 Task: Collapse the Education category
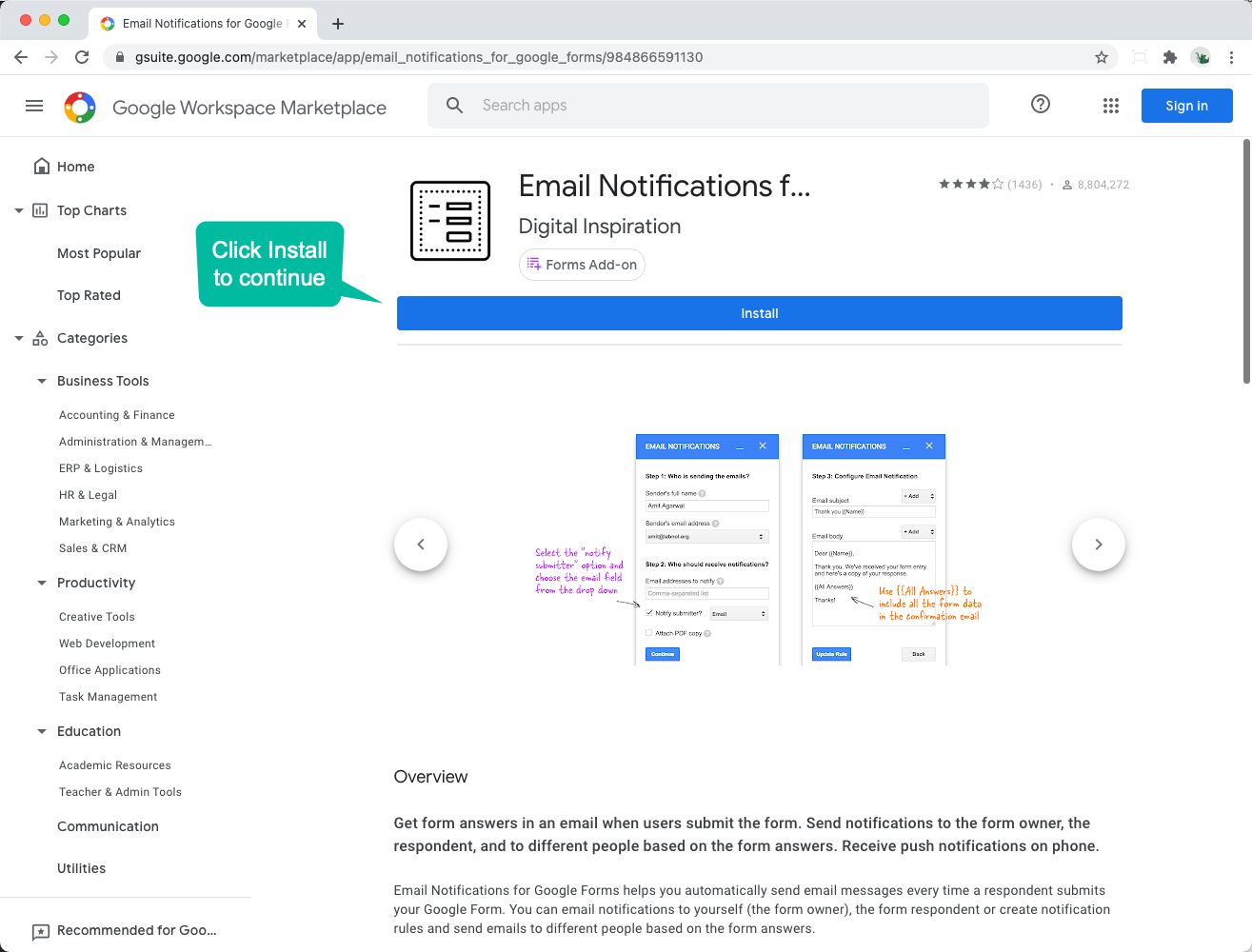click(41, 731)
